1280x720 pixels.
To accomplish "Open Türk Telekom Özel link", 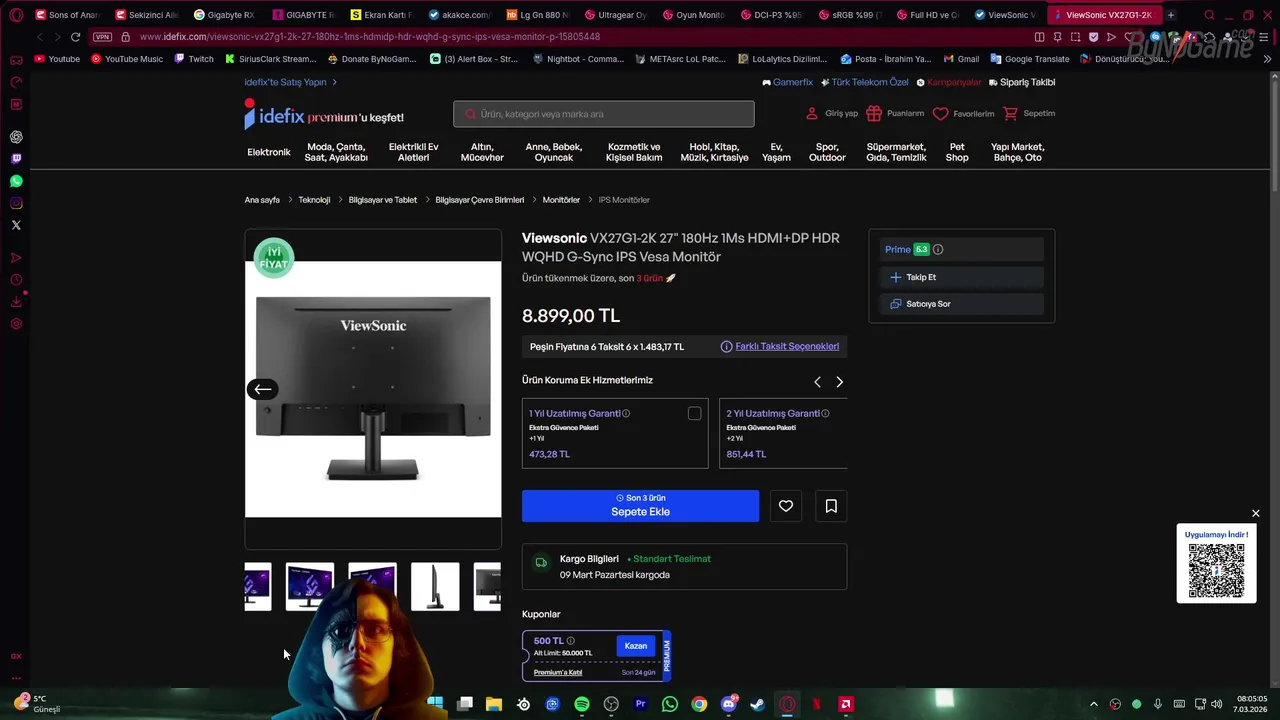I will coord(865,82).
